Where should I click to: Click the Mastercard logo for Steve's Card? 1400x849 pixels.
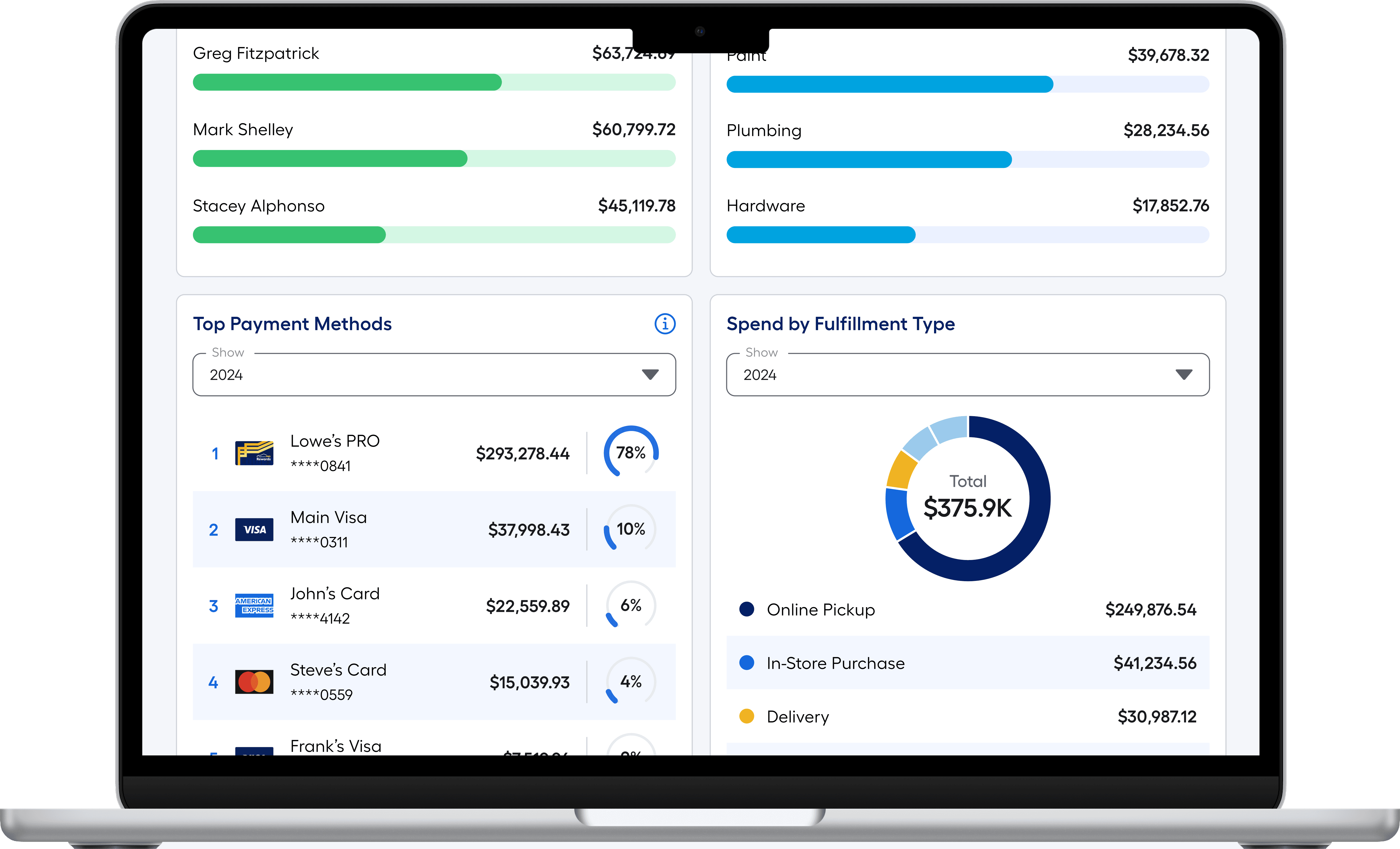pos(254,682)
